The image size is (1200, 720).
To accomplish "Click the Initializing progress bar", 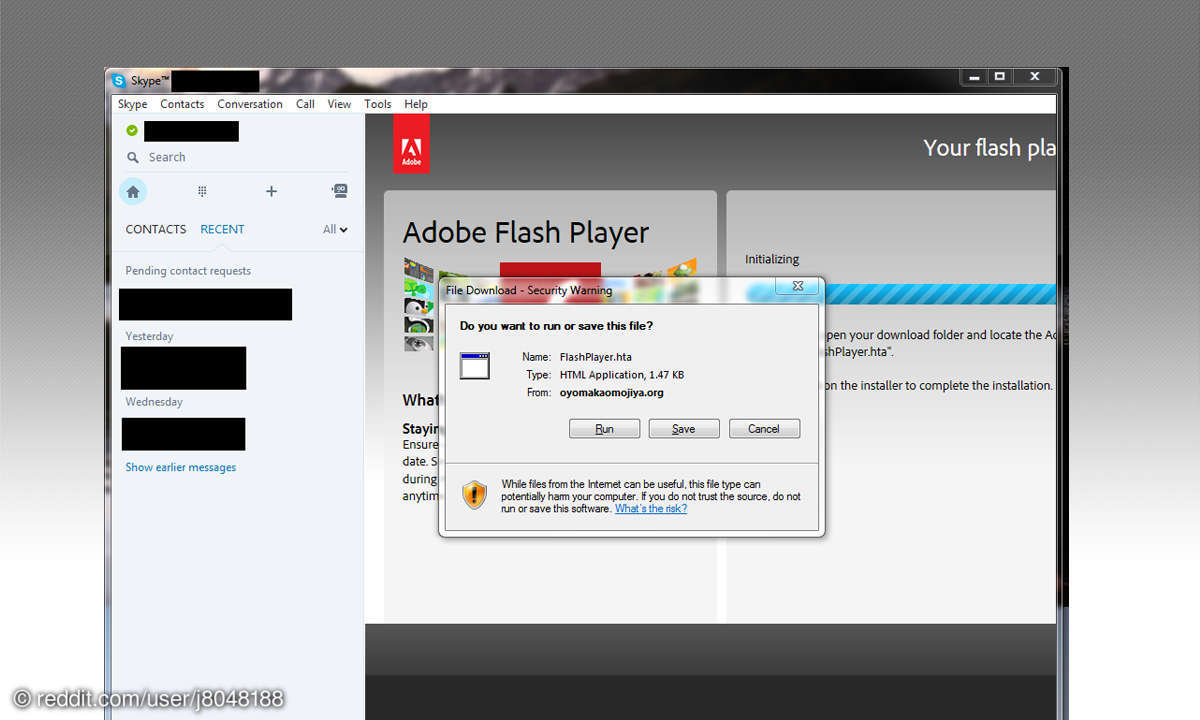I will point(900,293).
